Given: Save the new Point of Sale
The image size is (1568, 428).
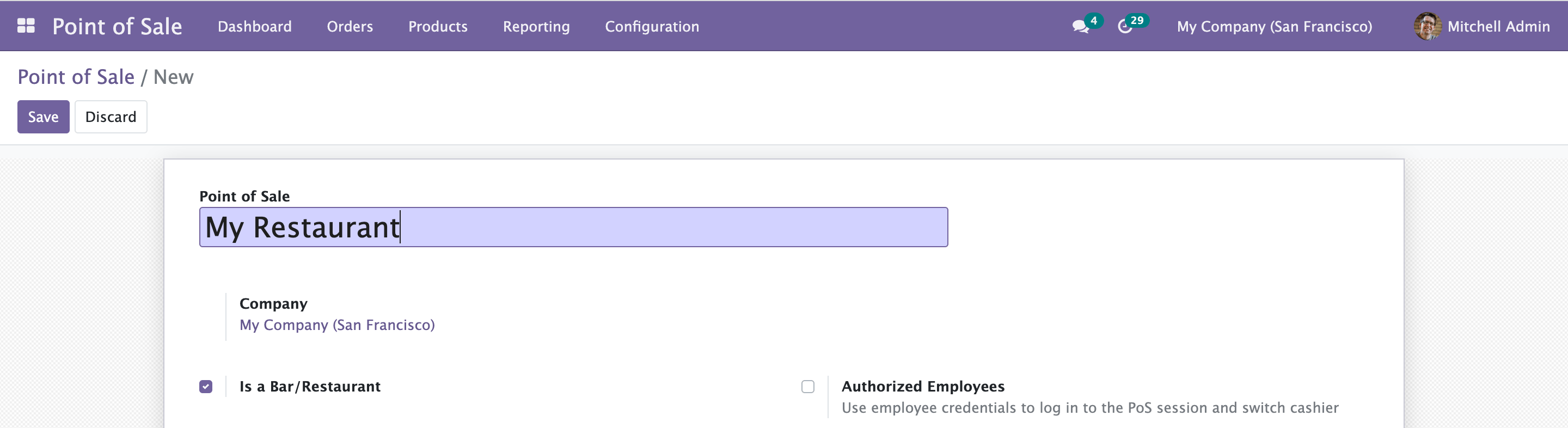Looking at the screenshot, I should click(43, 117).
